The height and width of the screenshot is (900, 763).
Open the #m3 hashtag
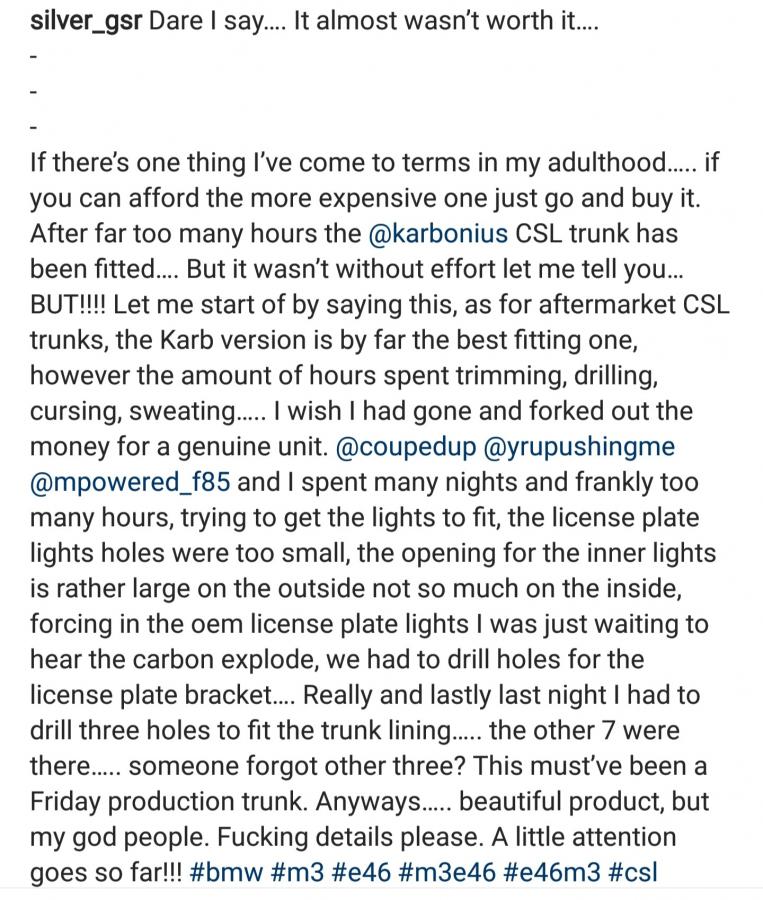pyautogui.click(x=297, y=872)
